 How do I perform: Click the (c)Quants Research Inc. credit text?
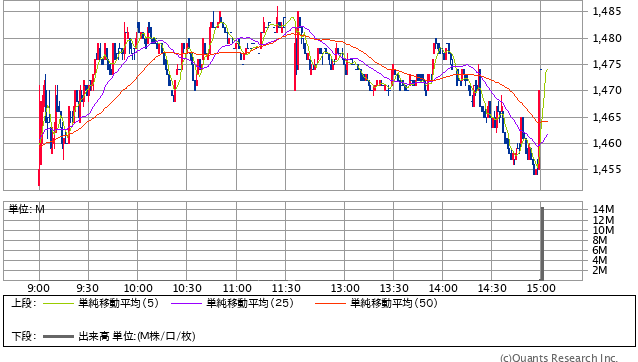pos(559,358)
